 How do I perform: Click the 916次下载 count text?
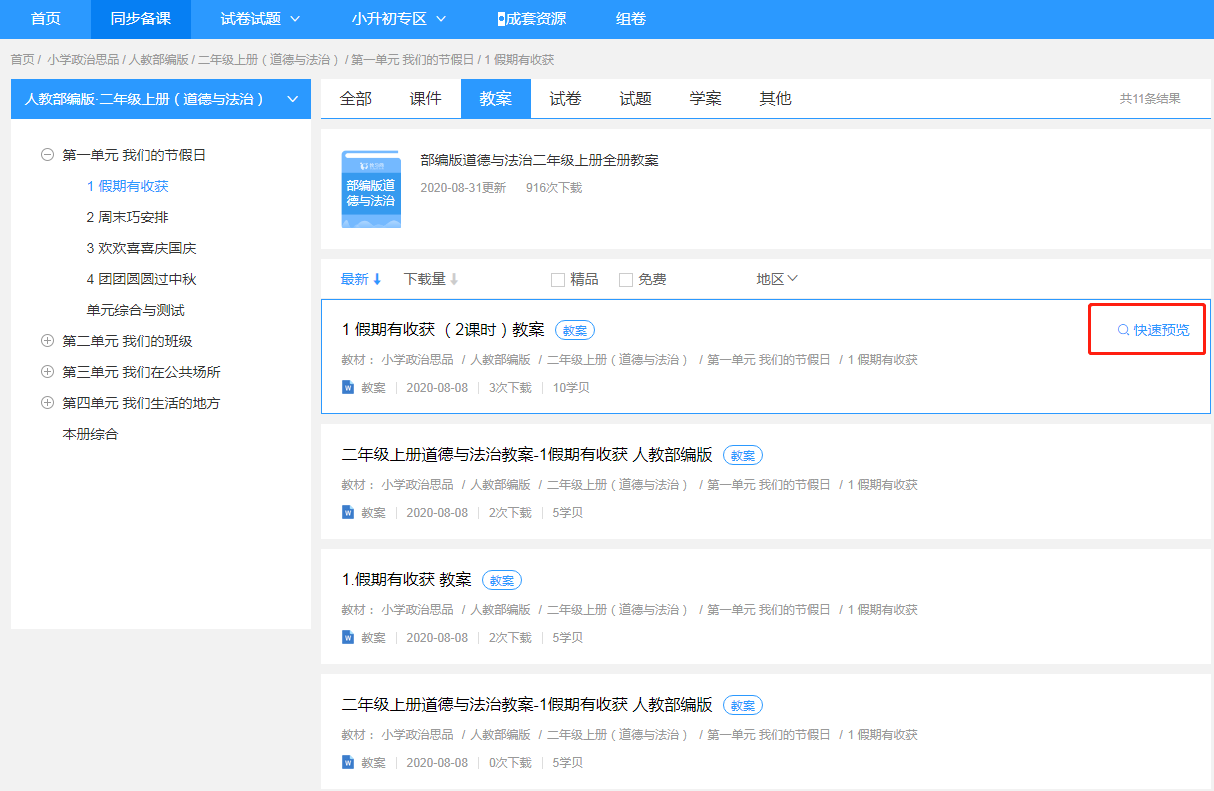(x=554, y=188)
